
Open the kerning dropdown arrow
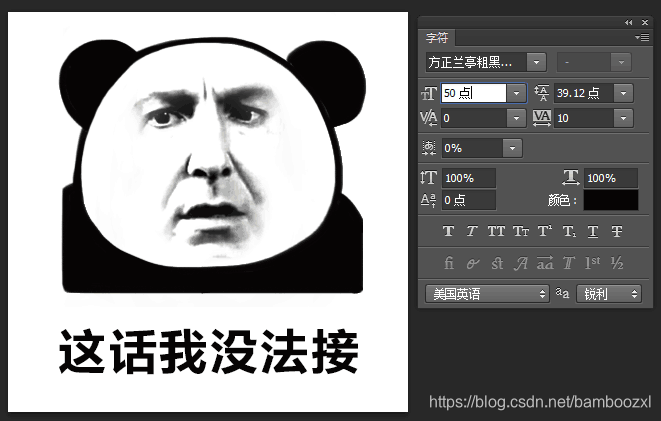tap(516, 118)
